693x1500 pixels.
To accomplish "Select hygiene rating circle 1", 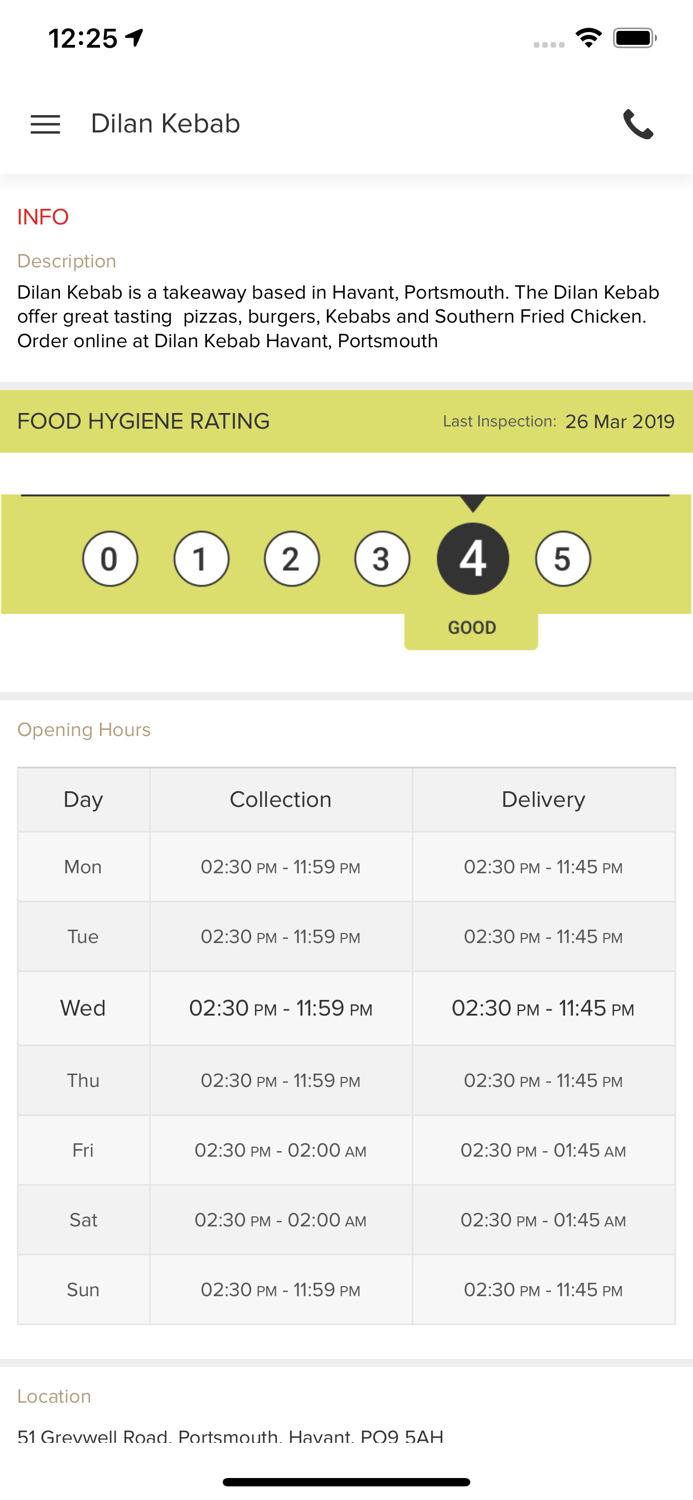I will [x=201, y=559].
